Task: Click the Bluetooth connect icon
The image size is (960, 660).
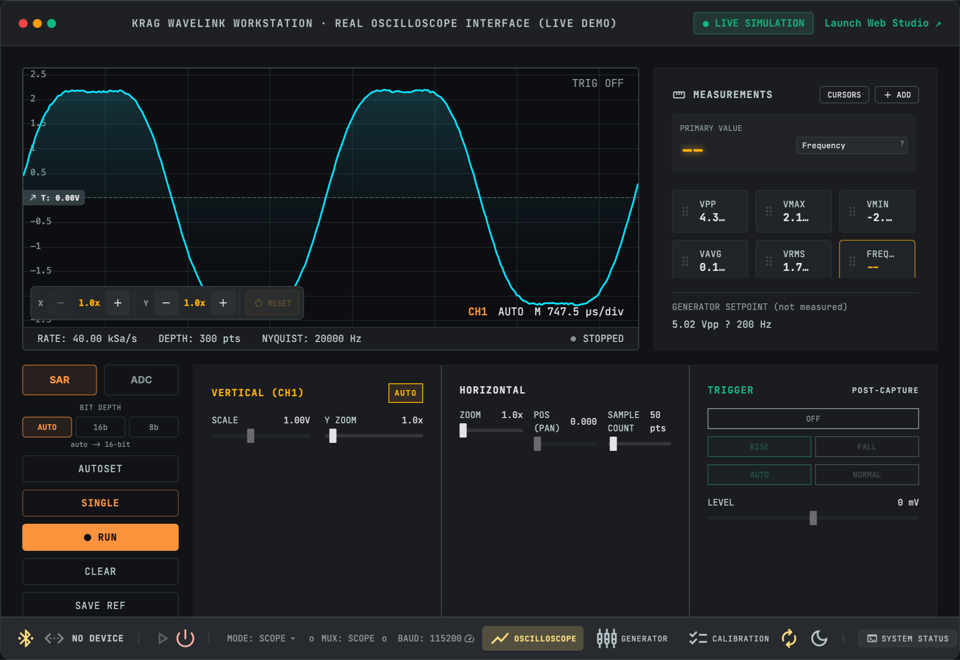Action: pos(26,638)
